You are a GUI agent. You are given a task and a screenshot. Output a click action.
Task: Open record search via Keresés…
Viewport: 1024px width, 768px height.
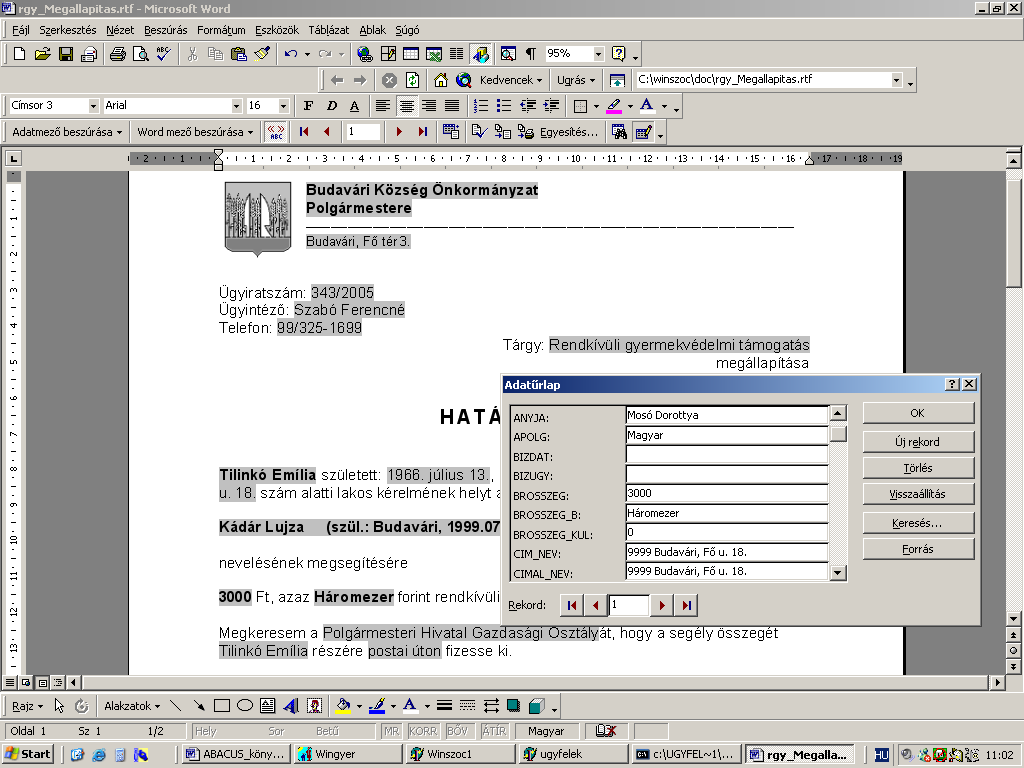click(918, 523)
